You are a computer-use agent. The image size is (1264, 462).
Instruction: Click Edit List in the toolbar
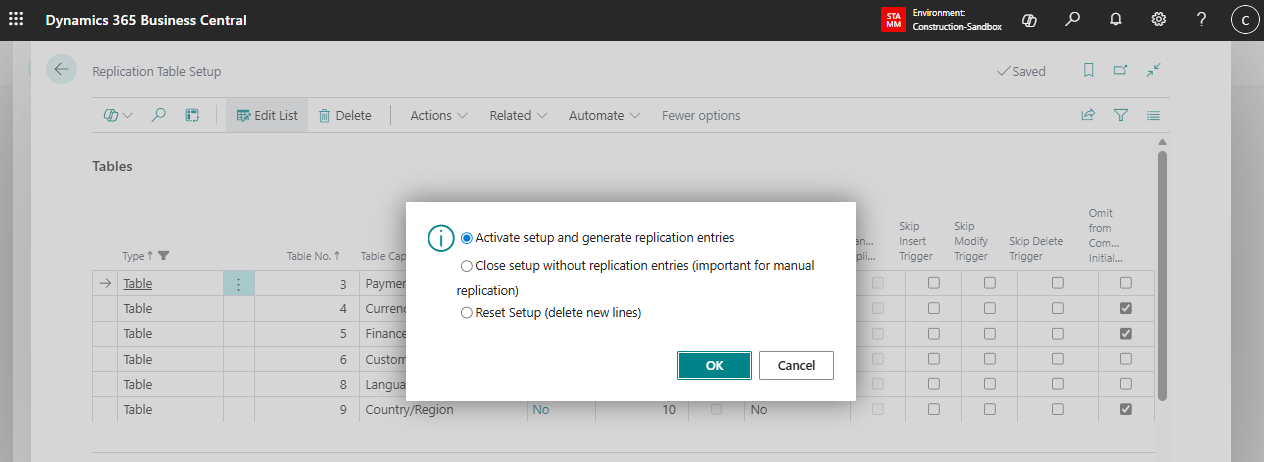pos(267,116)
